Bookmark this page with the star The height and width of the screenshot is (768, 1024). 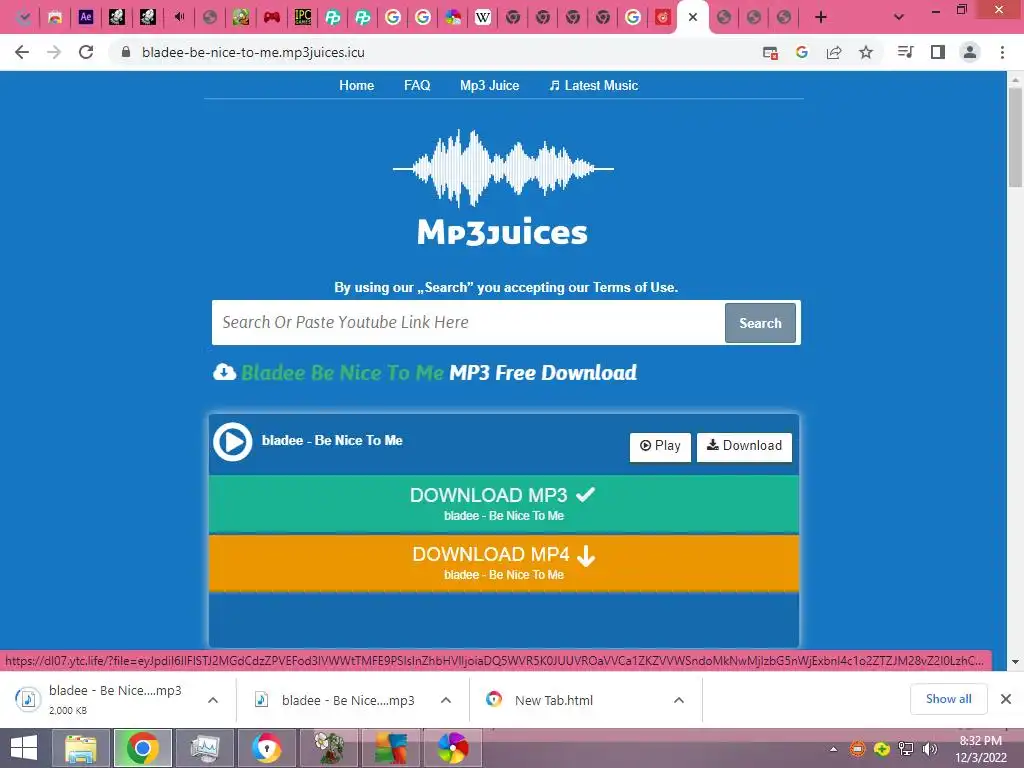(866, 52)
